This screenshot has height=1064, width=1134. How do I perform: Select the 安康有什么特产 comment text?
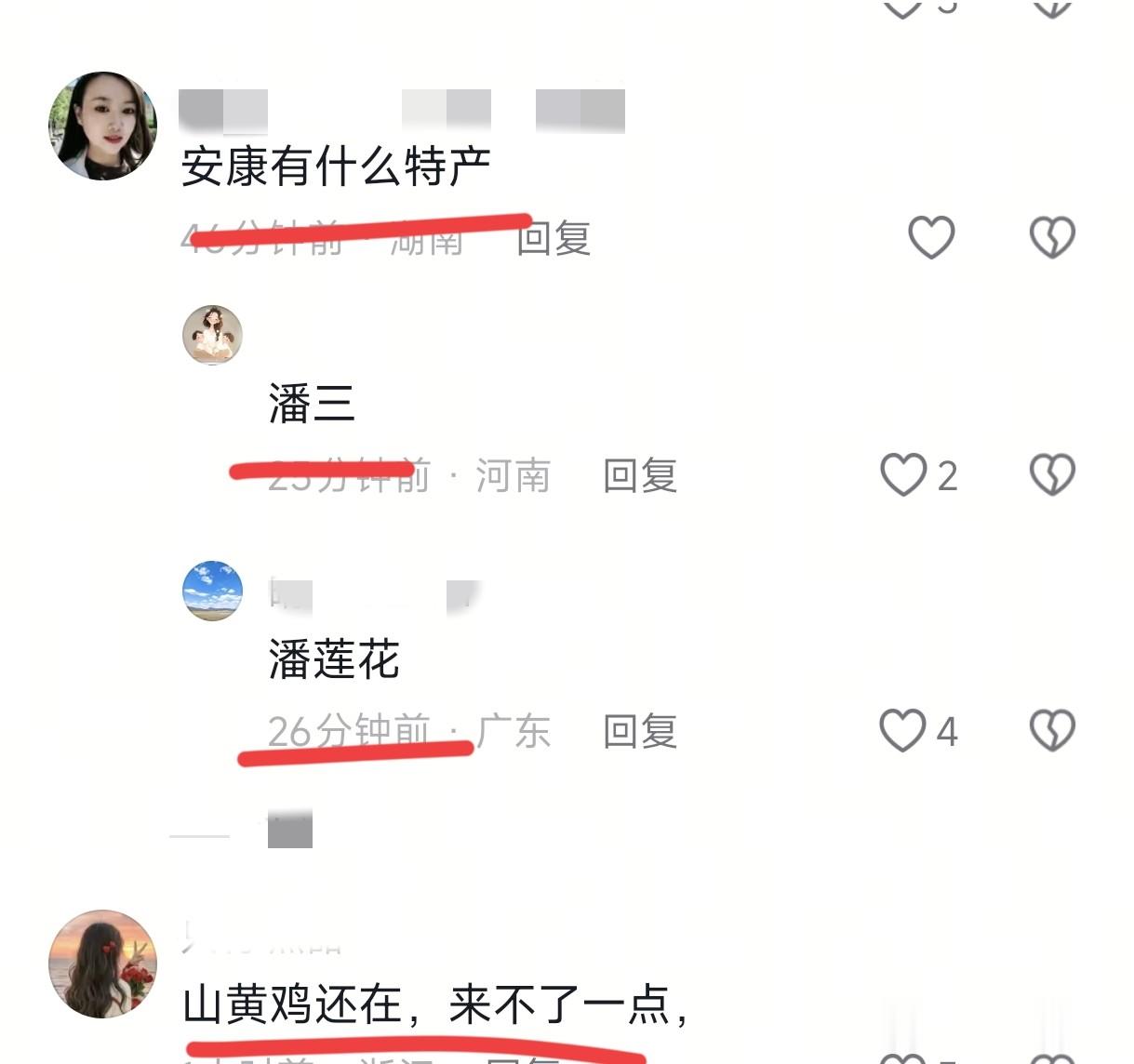coord(336,167)
